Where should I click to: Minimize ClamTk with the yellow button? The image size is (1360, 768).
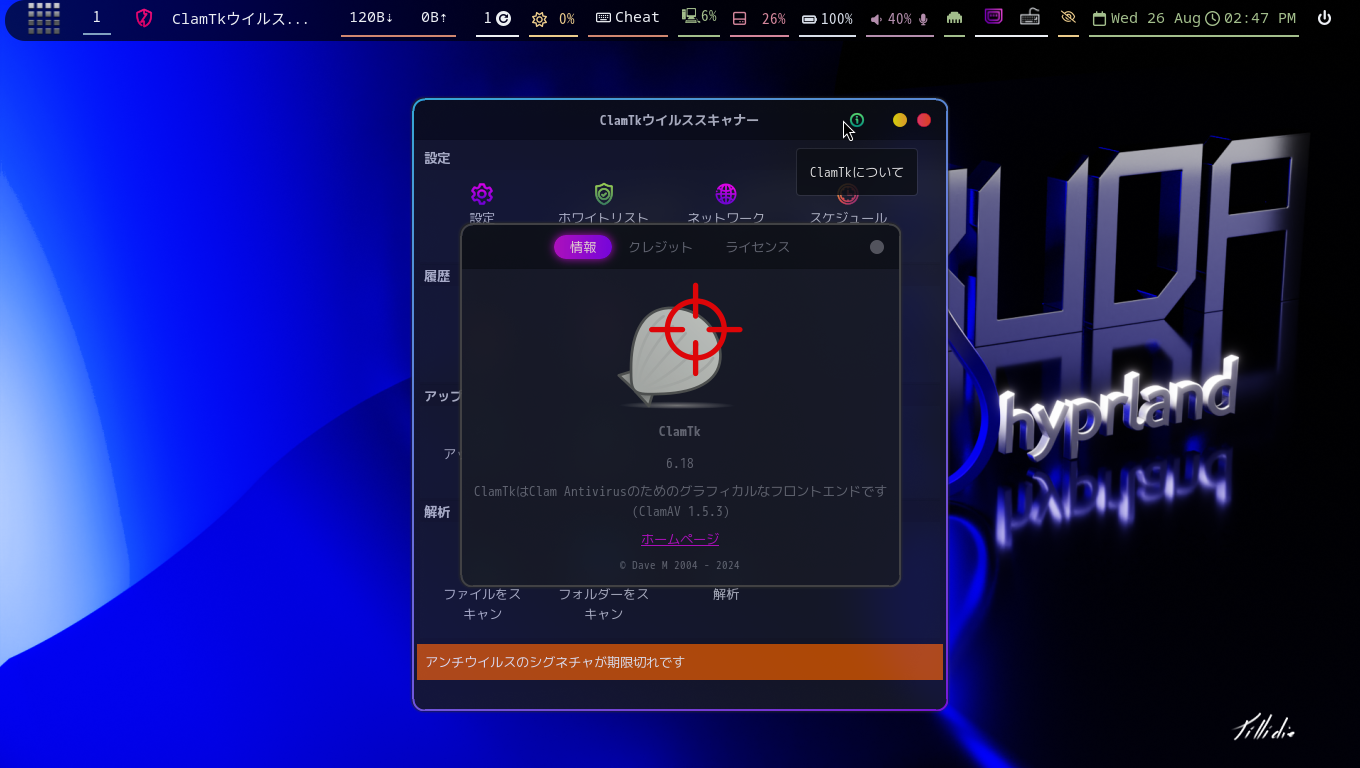pyautogui.click(x=900, y=120)
